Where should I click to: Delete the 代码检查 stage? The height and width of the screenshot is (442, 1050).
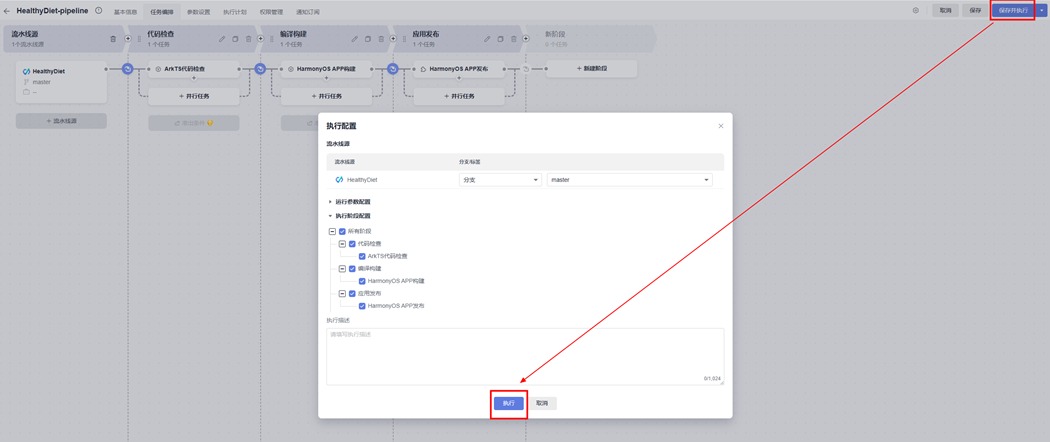tap(248, 39)
